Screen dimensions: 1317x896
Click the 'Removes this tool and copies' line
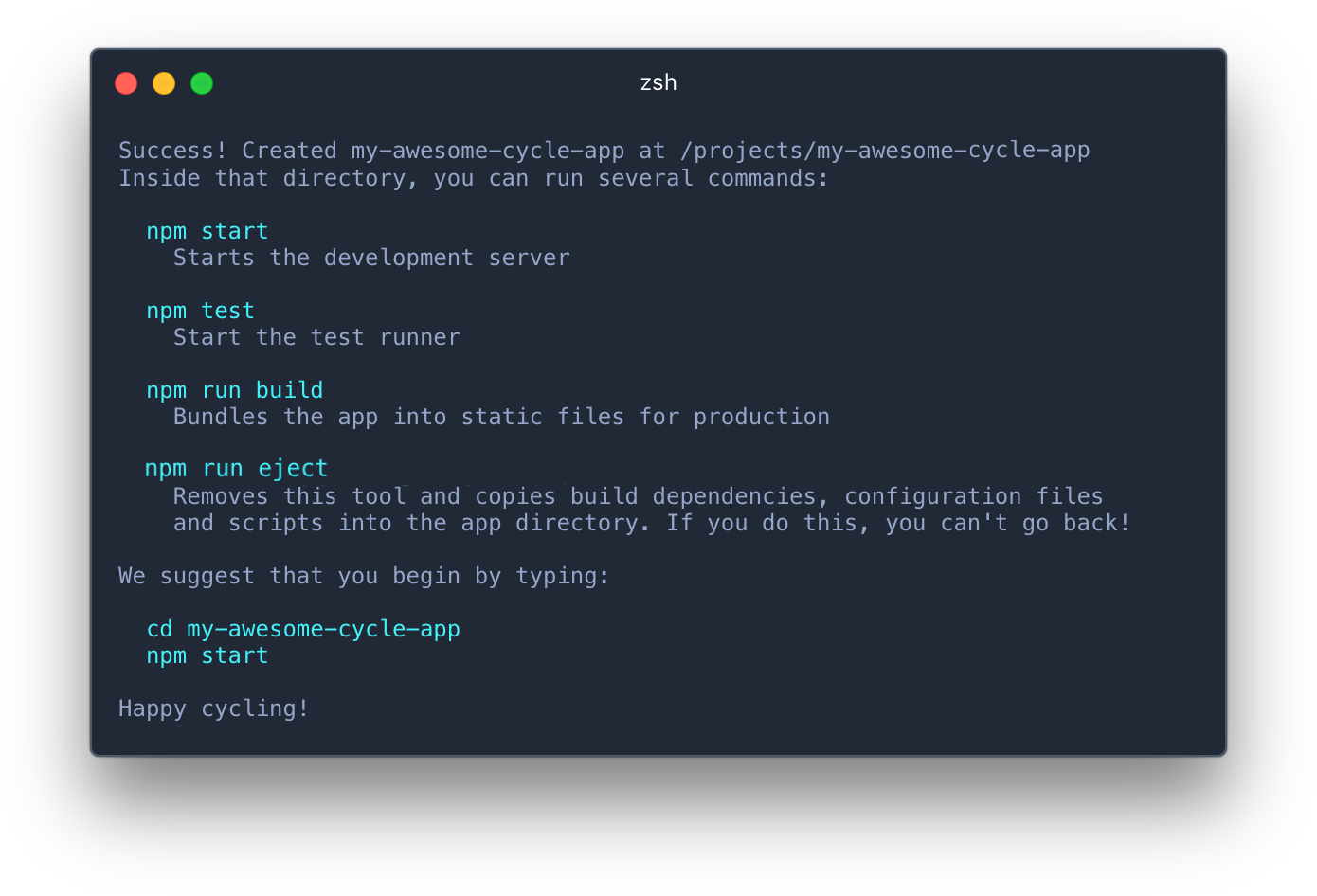click(639, 497)
